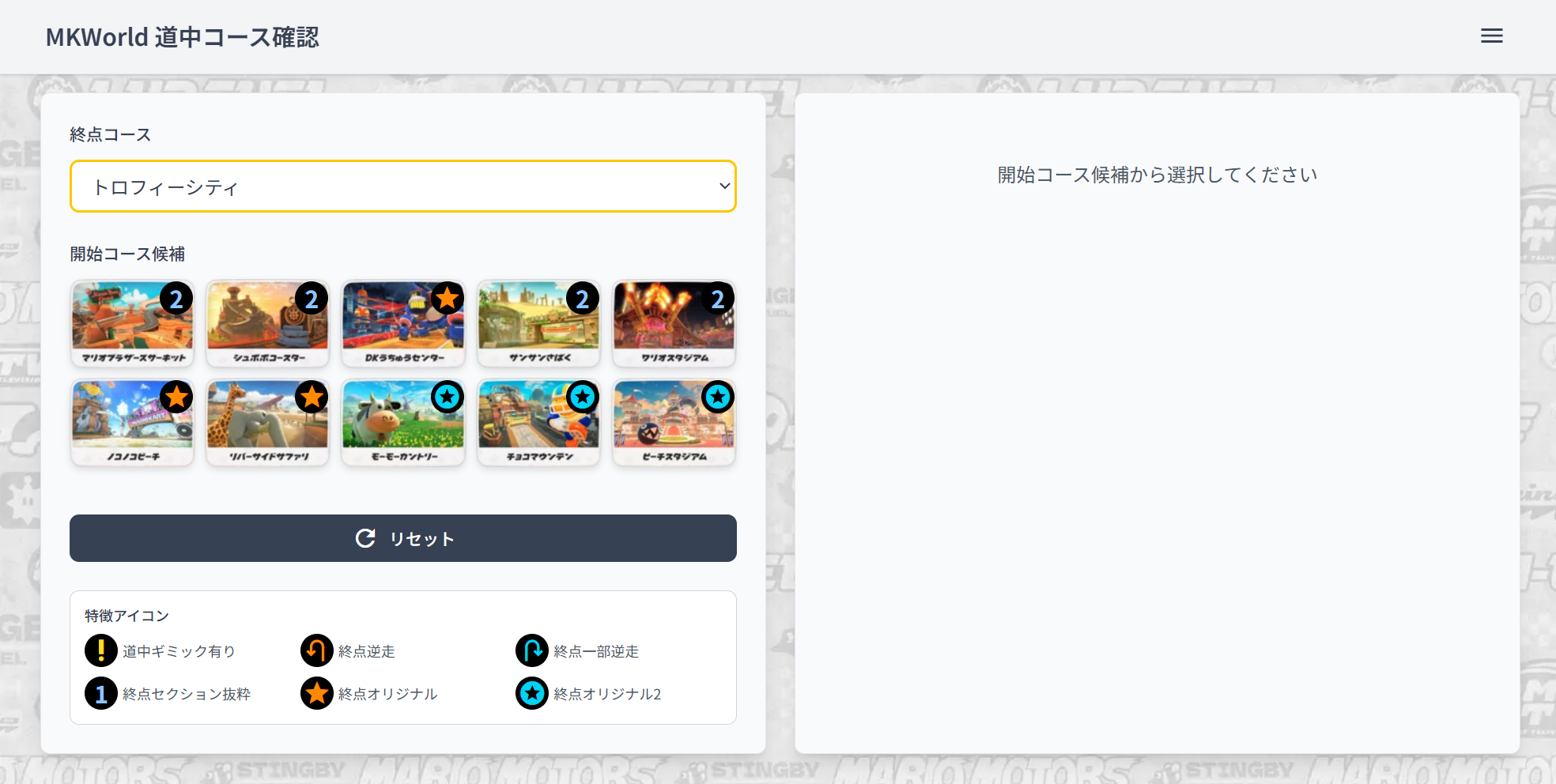
Task: Click the refresh arrow icon on the reset button
Action: click(x=365, y=538)
